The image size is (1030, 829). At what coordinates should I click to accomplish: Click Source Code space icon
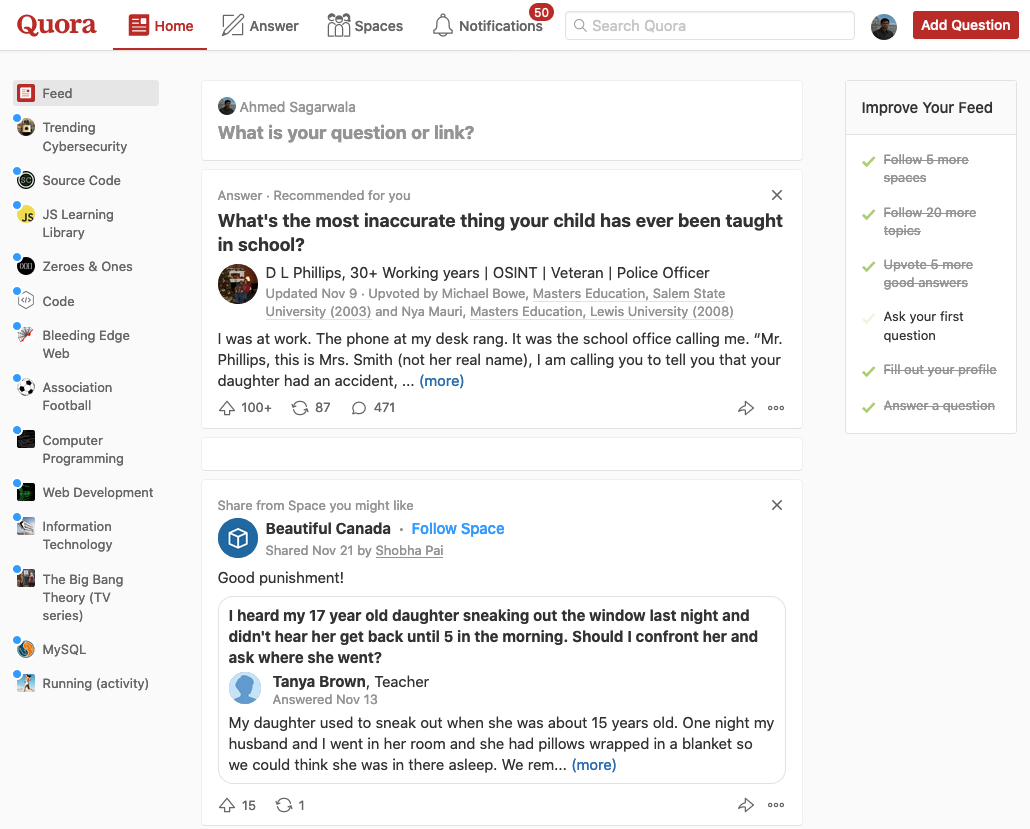(26, 180)
